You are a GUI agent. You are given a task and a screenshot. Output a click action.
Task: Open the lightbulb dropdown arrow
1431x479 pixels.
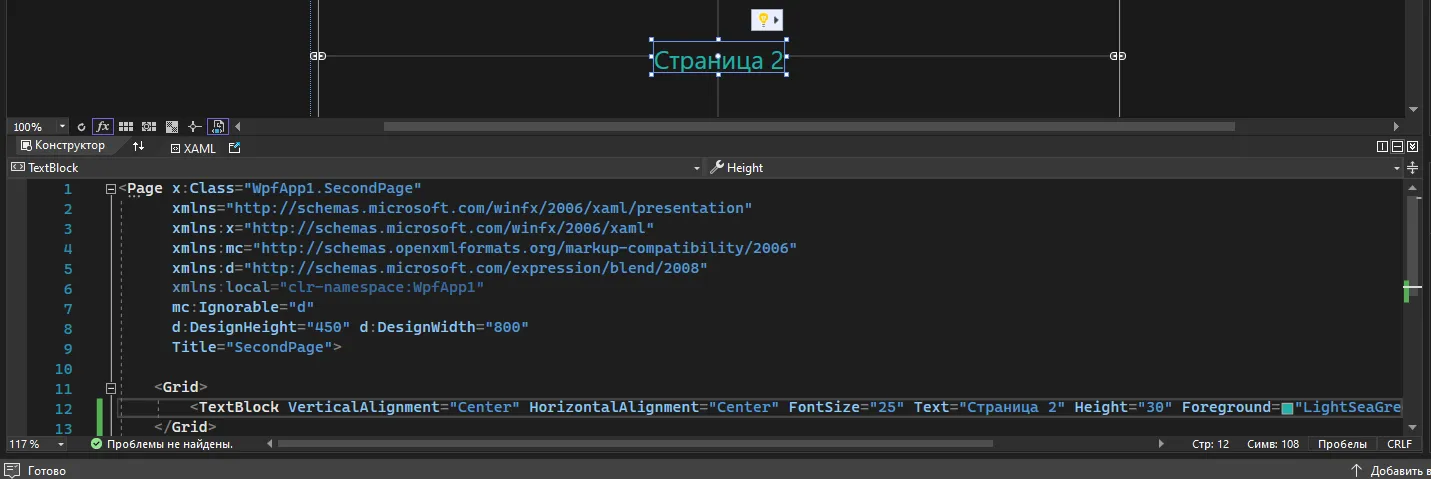777,20
